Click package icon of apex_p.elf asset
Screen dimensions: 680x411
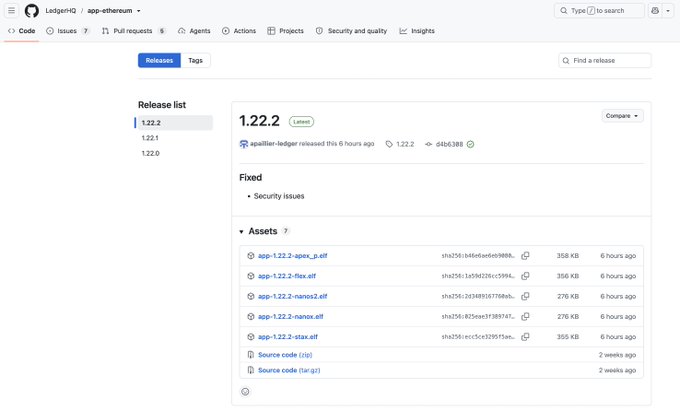tap(251, 256)
